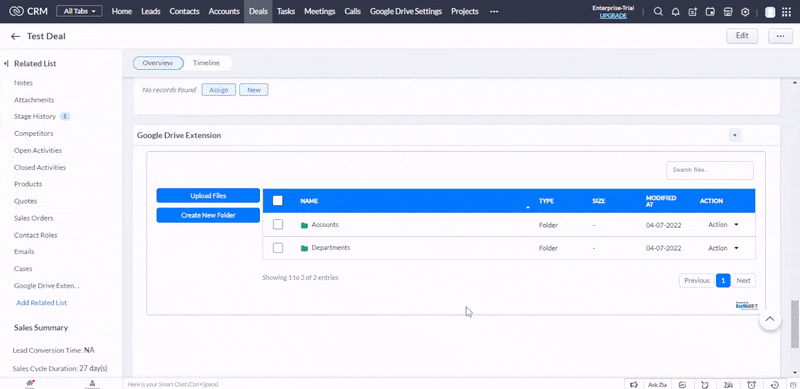Click the Assign button
Screen dimensions: 800x389
pyautogui.click(x=218, y=90)
